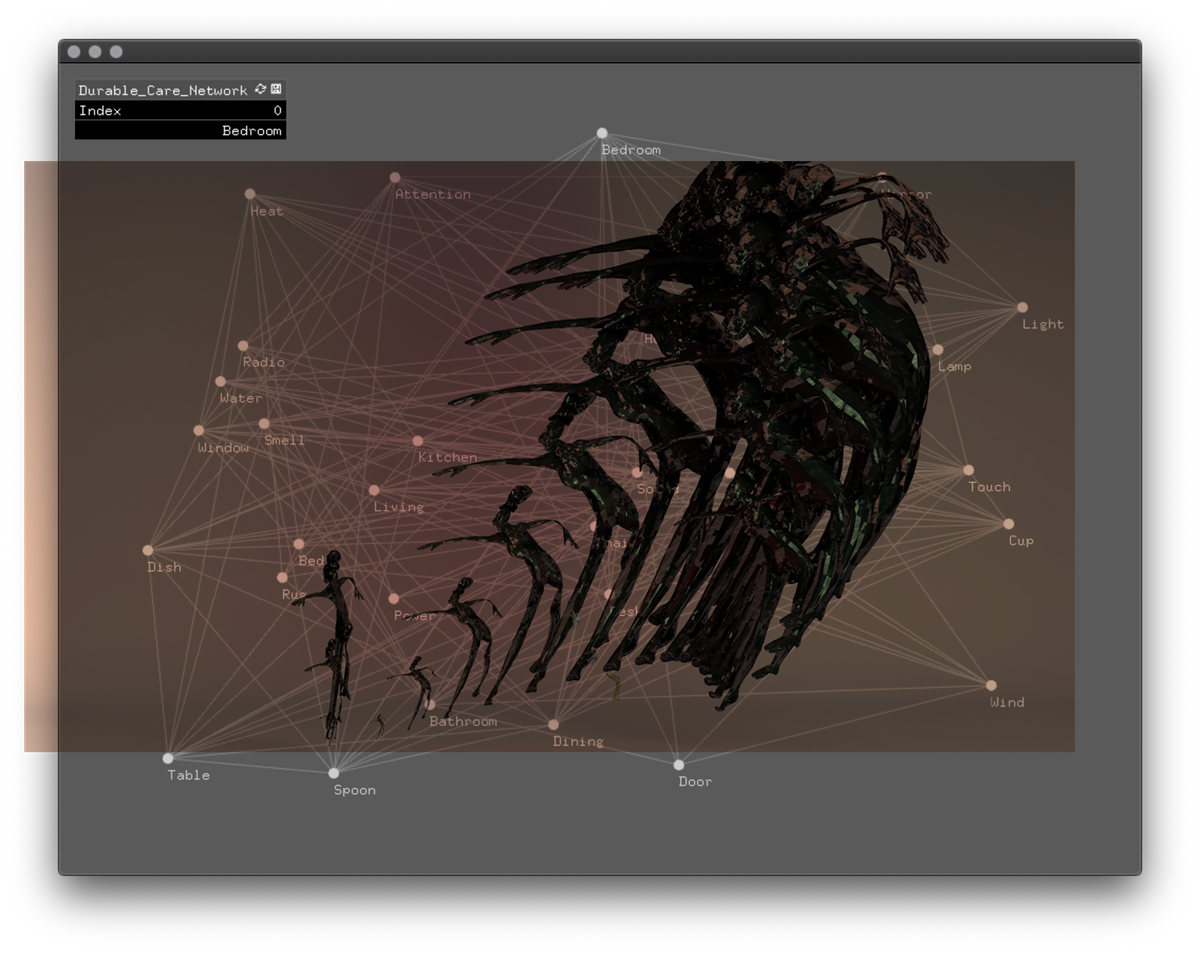Select the Light node on the right edge
Viewport: 1200px width, 953px height.
[1021, 307]
